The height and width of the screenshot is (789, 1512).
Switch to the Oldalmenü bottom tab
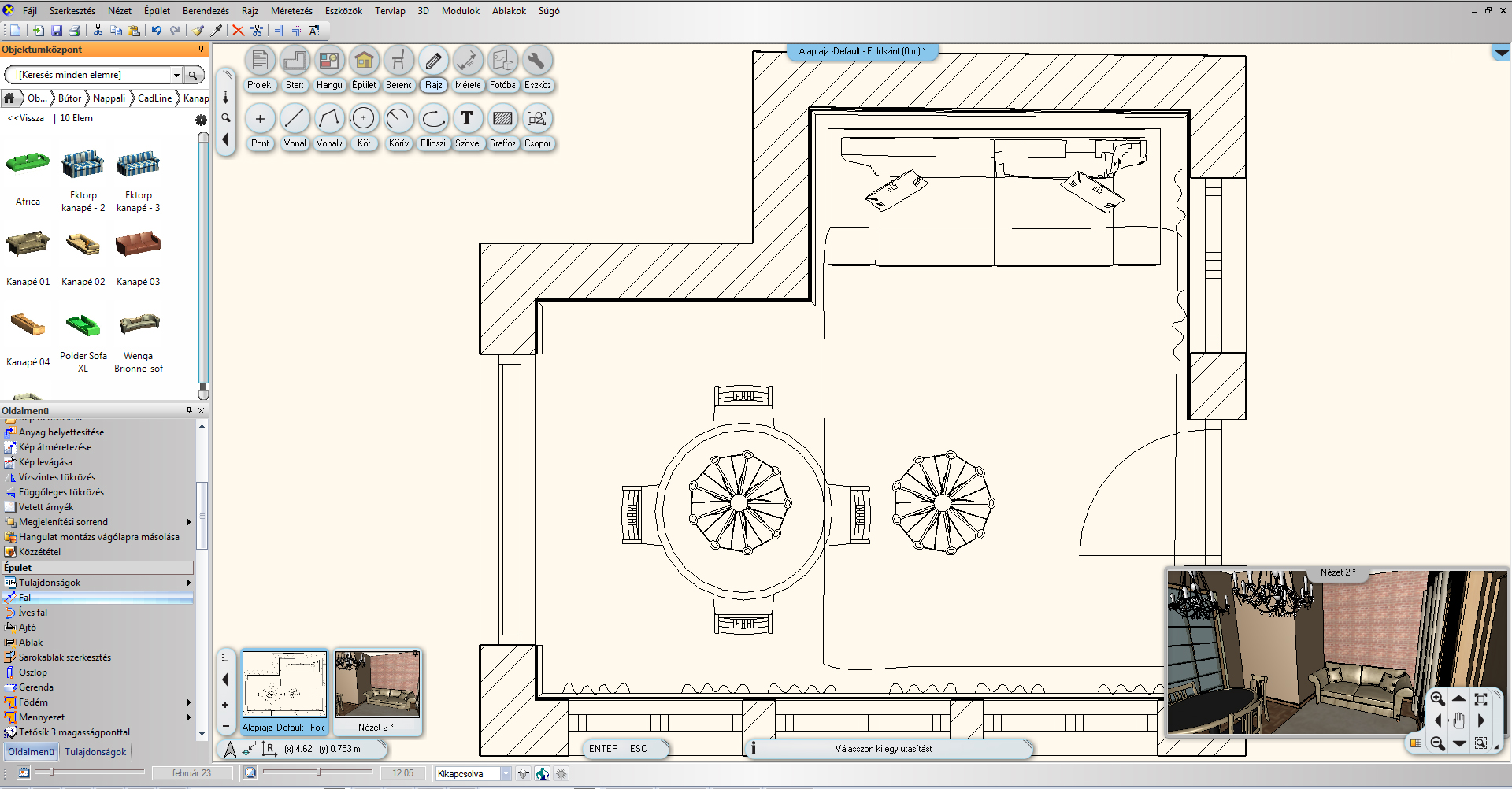coord(31,752)
